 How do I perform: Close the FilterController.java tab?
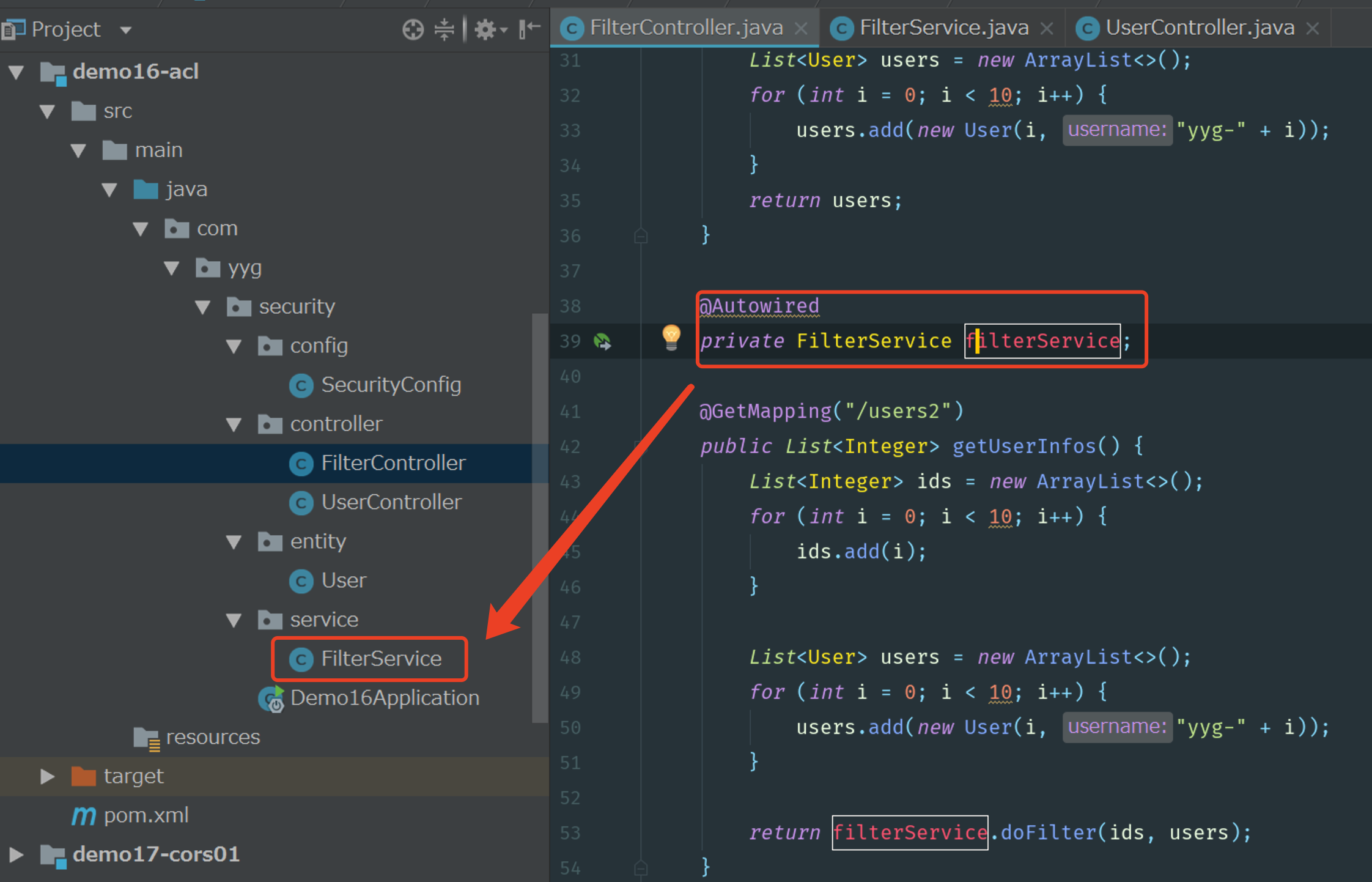[x=801, y=28]
